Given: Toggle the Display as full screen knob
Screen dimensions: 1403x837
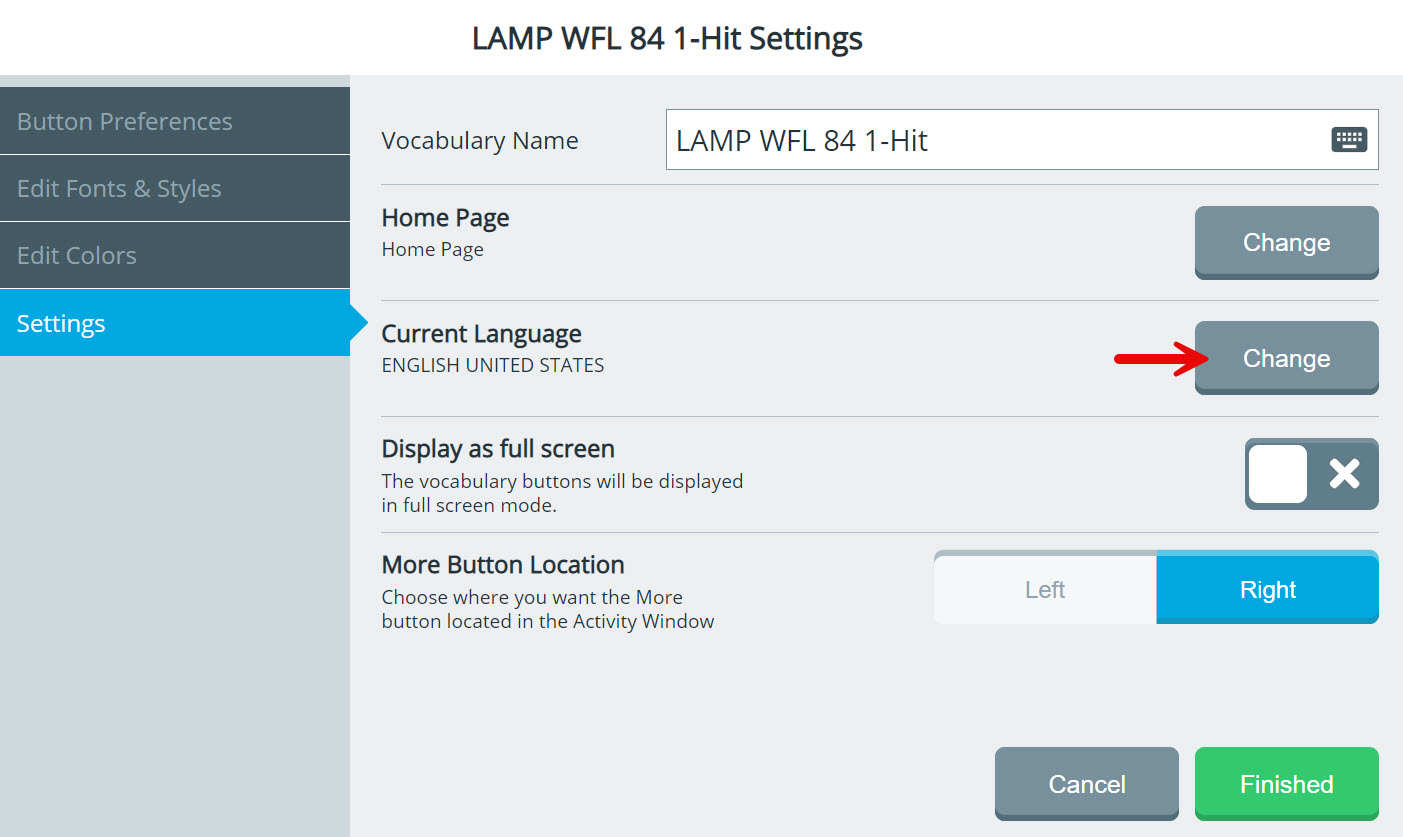Looking at the screenshot, I should coord(1278,474).
